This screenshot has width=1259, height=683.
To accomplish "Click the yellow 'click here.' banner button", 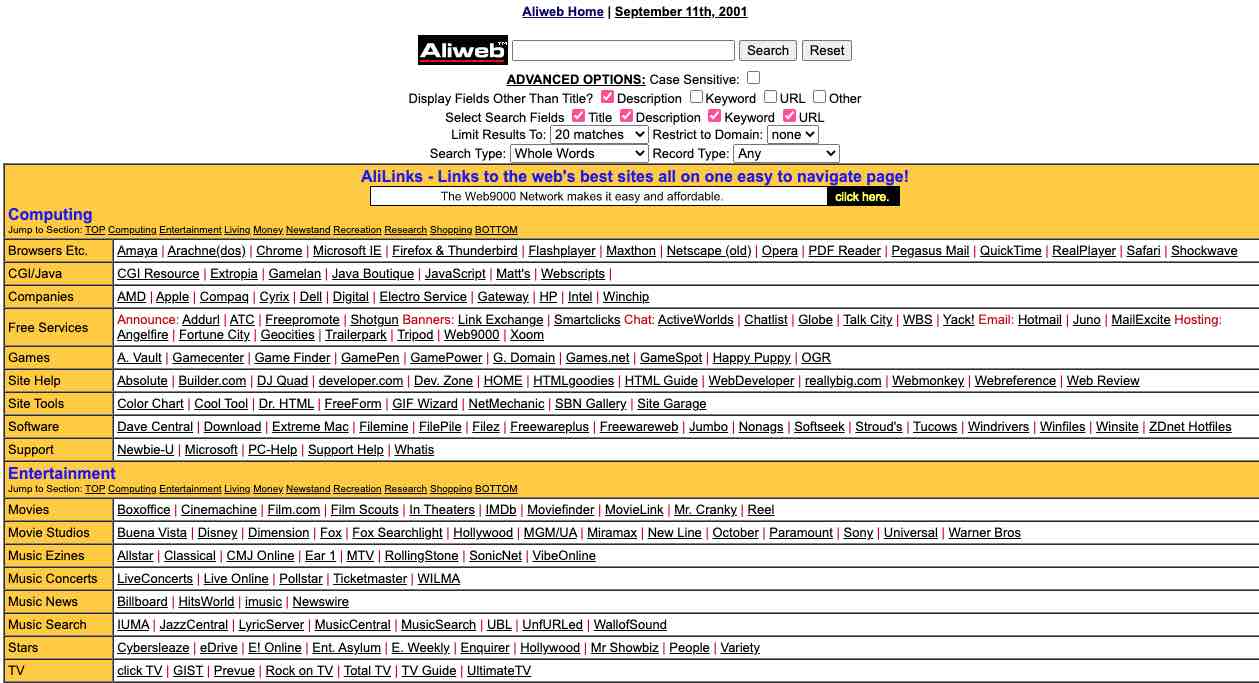I will (x=863, y=197).
